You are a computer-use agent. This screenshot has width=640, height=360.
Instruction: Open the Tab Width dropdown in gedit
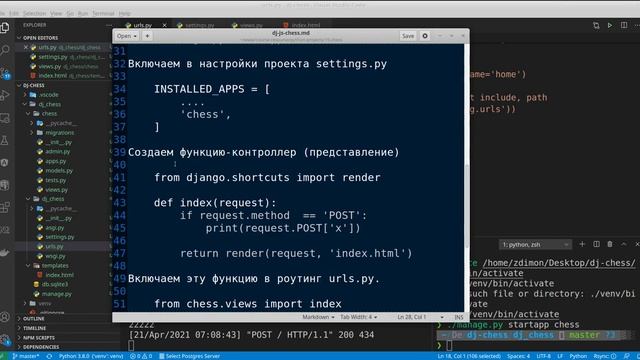pos(359,317)
